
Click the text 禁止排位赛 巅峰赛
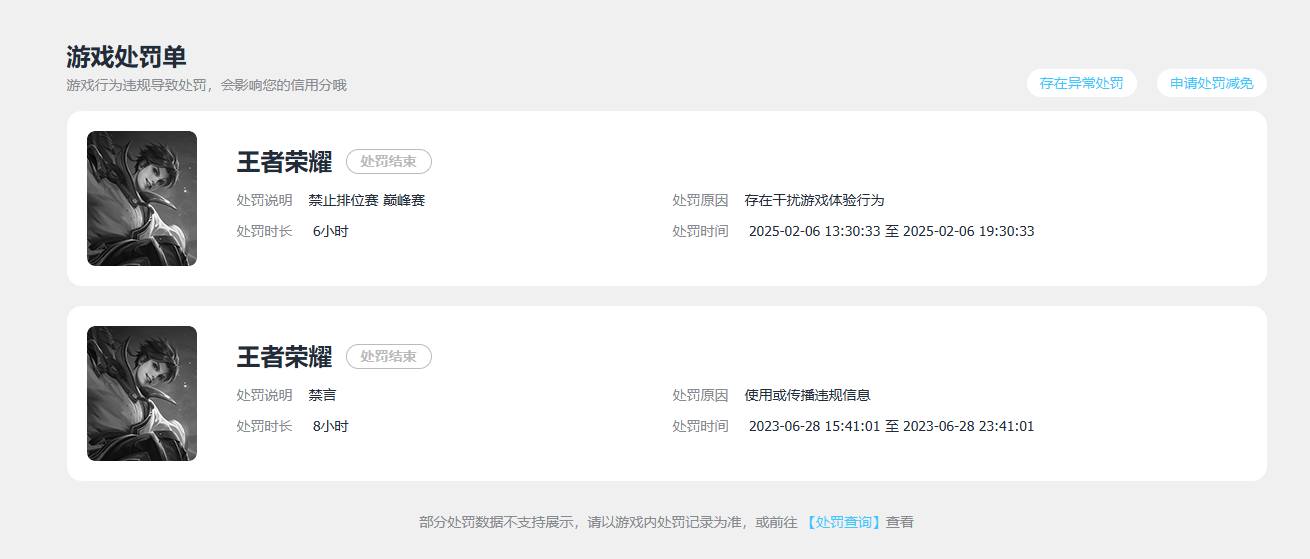point(367,200)
